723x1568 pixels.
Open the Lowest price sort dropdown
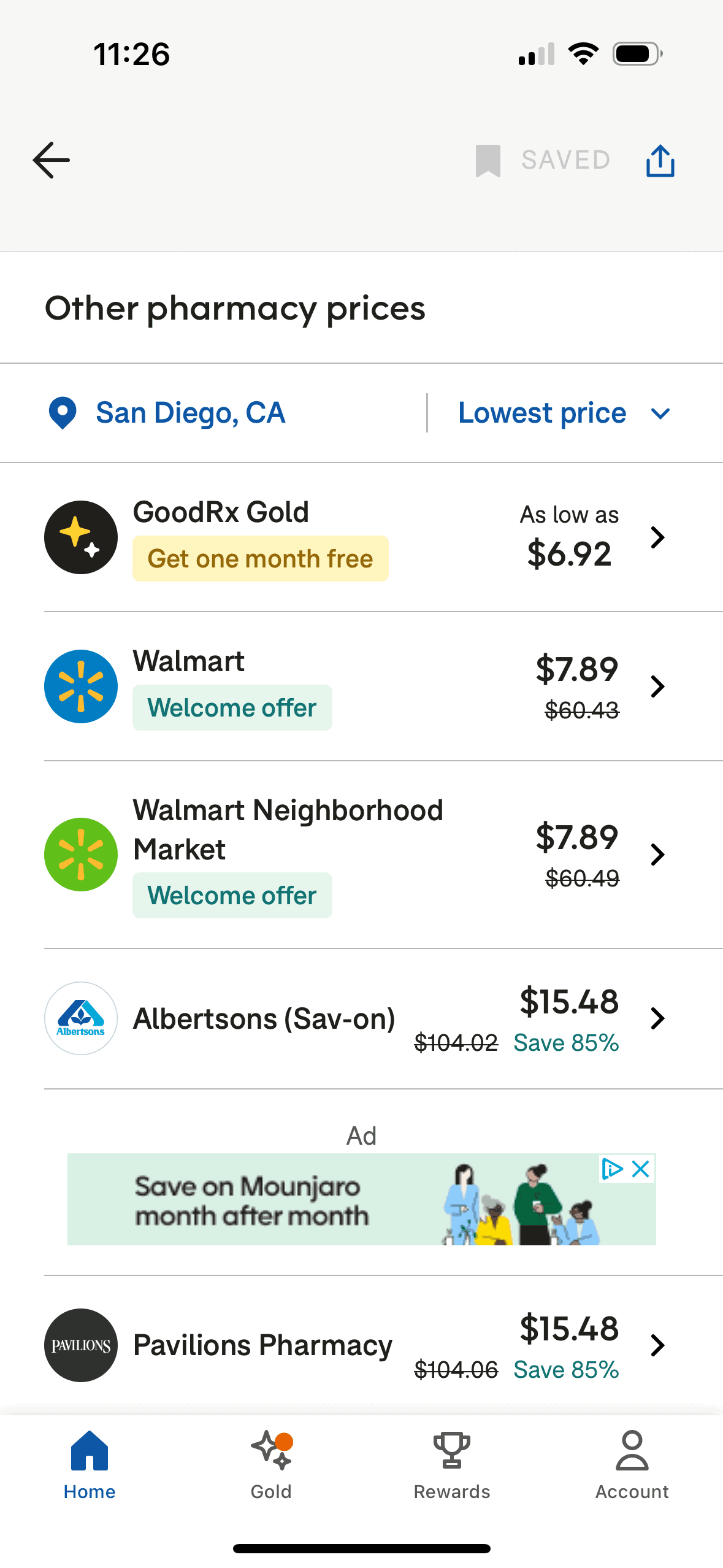(563, 413)
